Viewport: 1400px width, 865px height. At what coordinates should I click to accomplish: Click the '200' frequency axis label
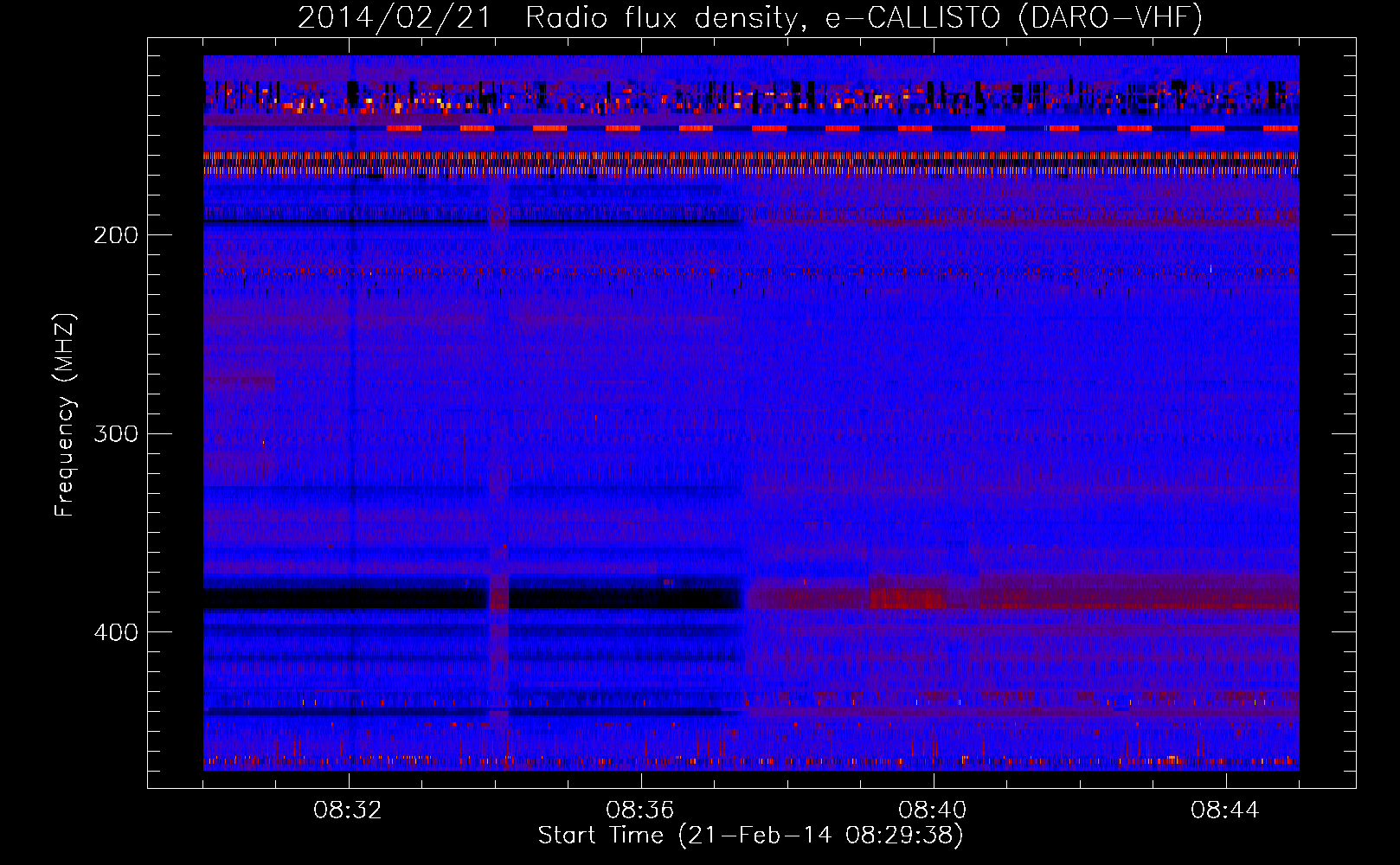point(116,235)
